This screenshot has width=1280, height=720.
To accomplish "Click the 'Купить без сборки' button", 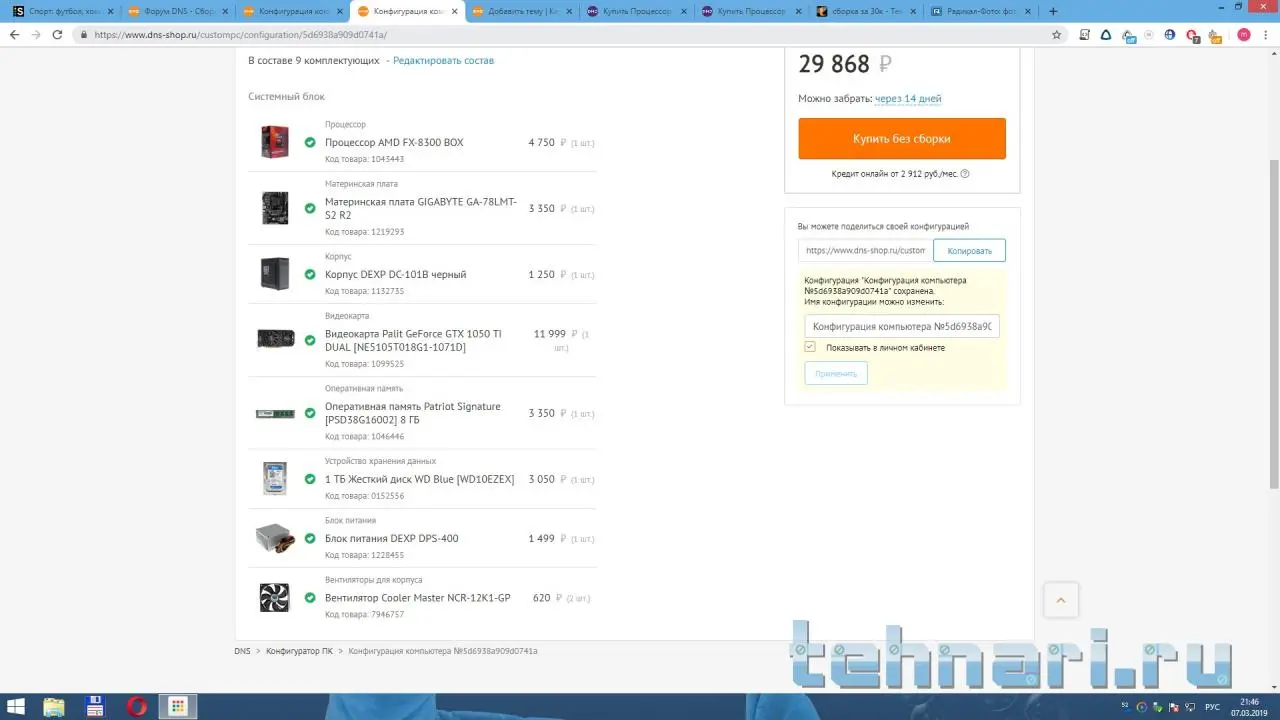I will [x=902, y=139].
